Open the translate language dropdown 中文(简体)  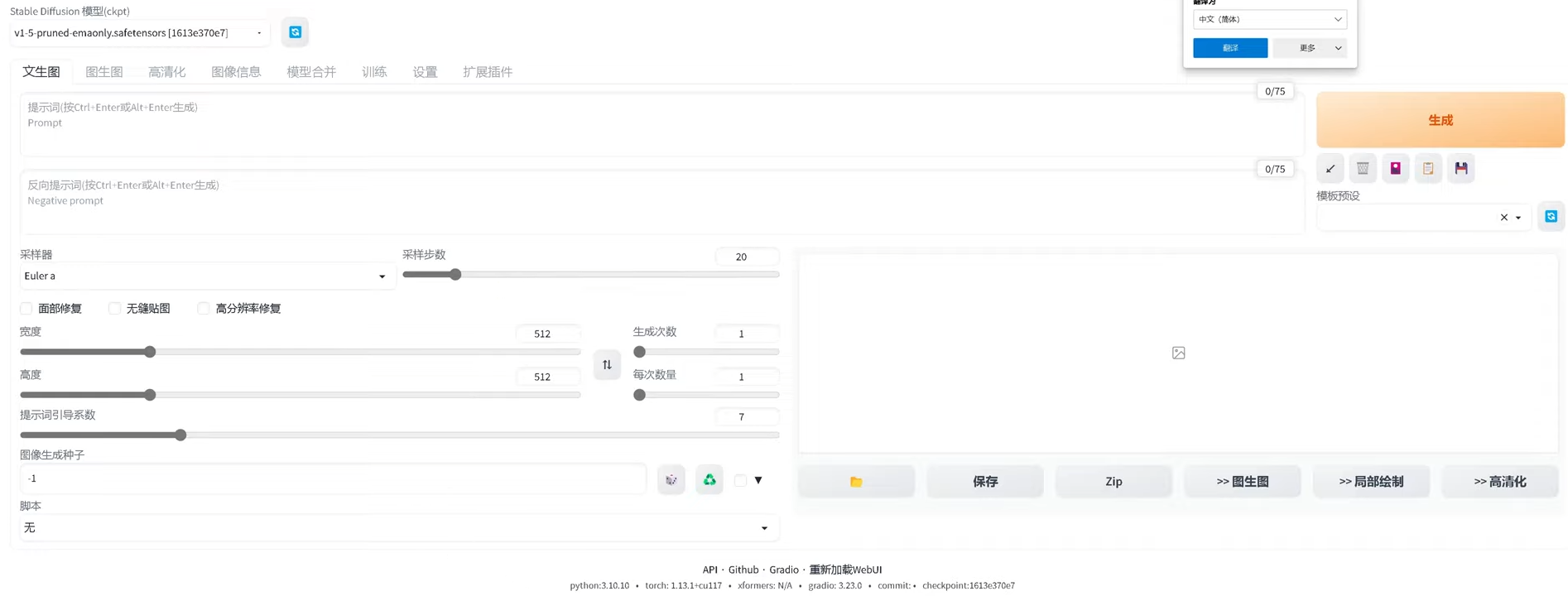[x=1269, y=20]
